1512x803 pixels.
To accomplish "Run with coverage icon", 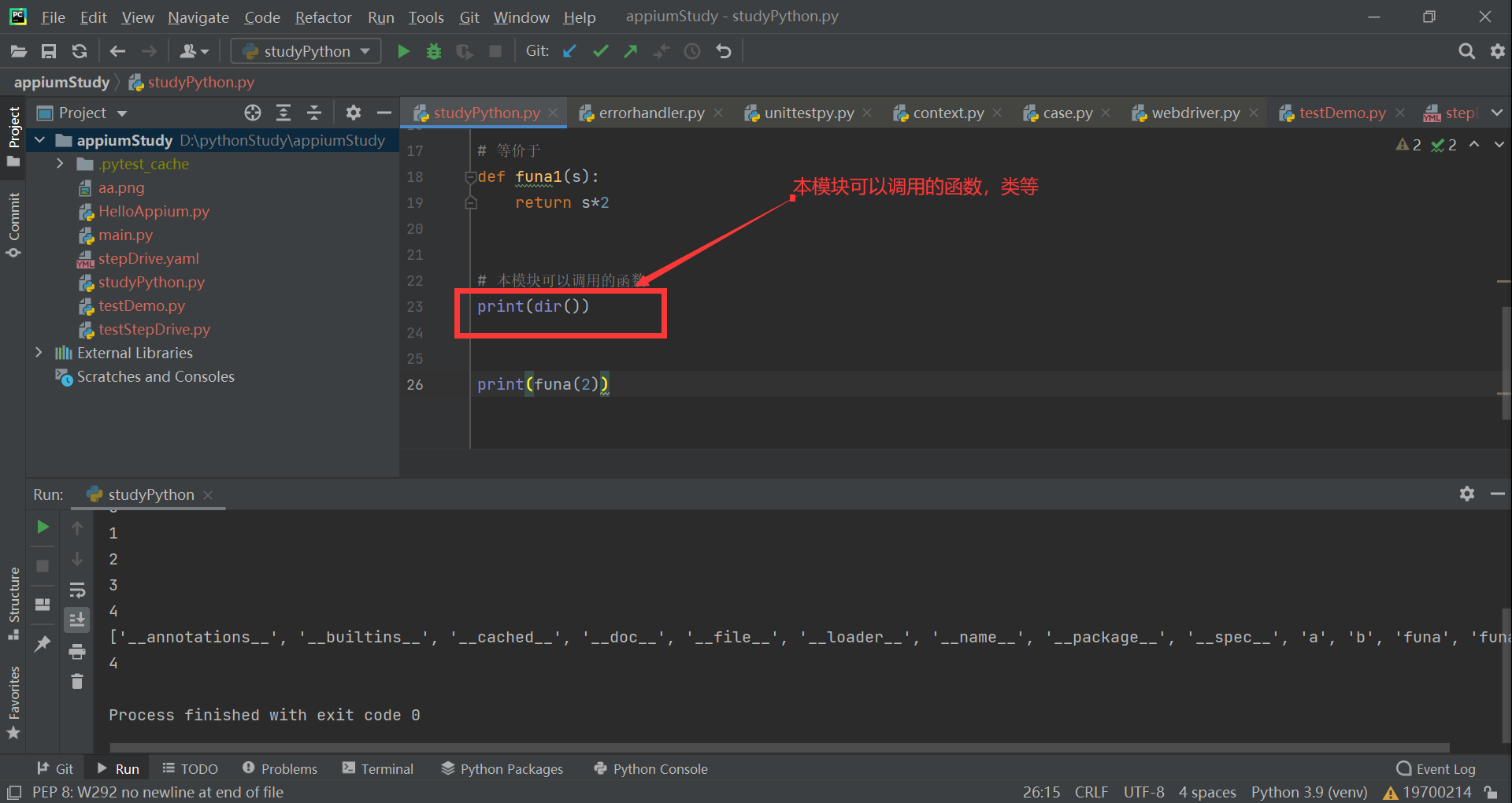I will 465,51.
